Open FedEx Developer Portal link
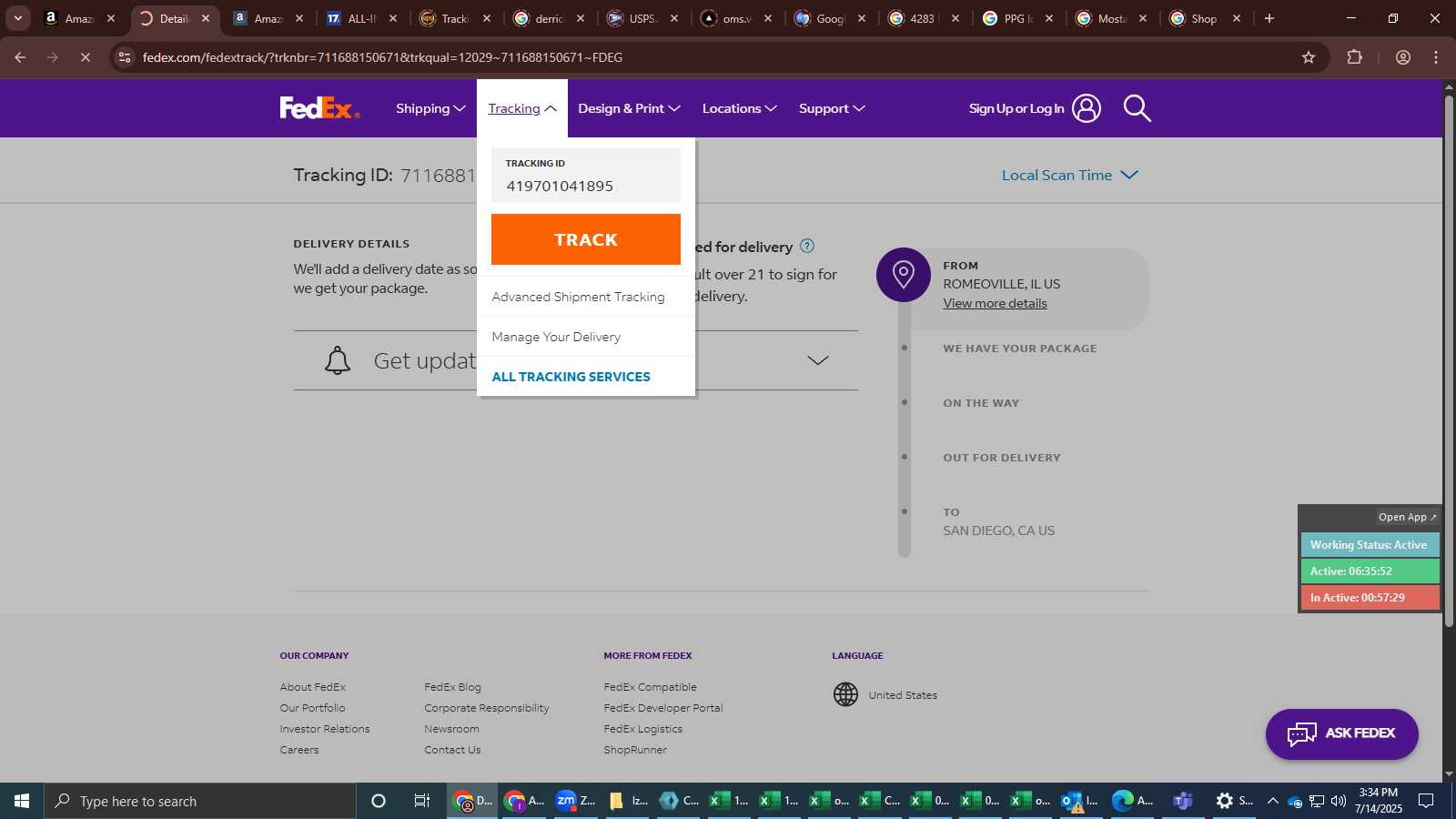This screenshot has height=819, width=1456. point(662,708)
